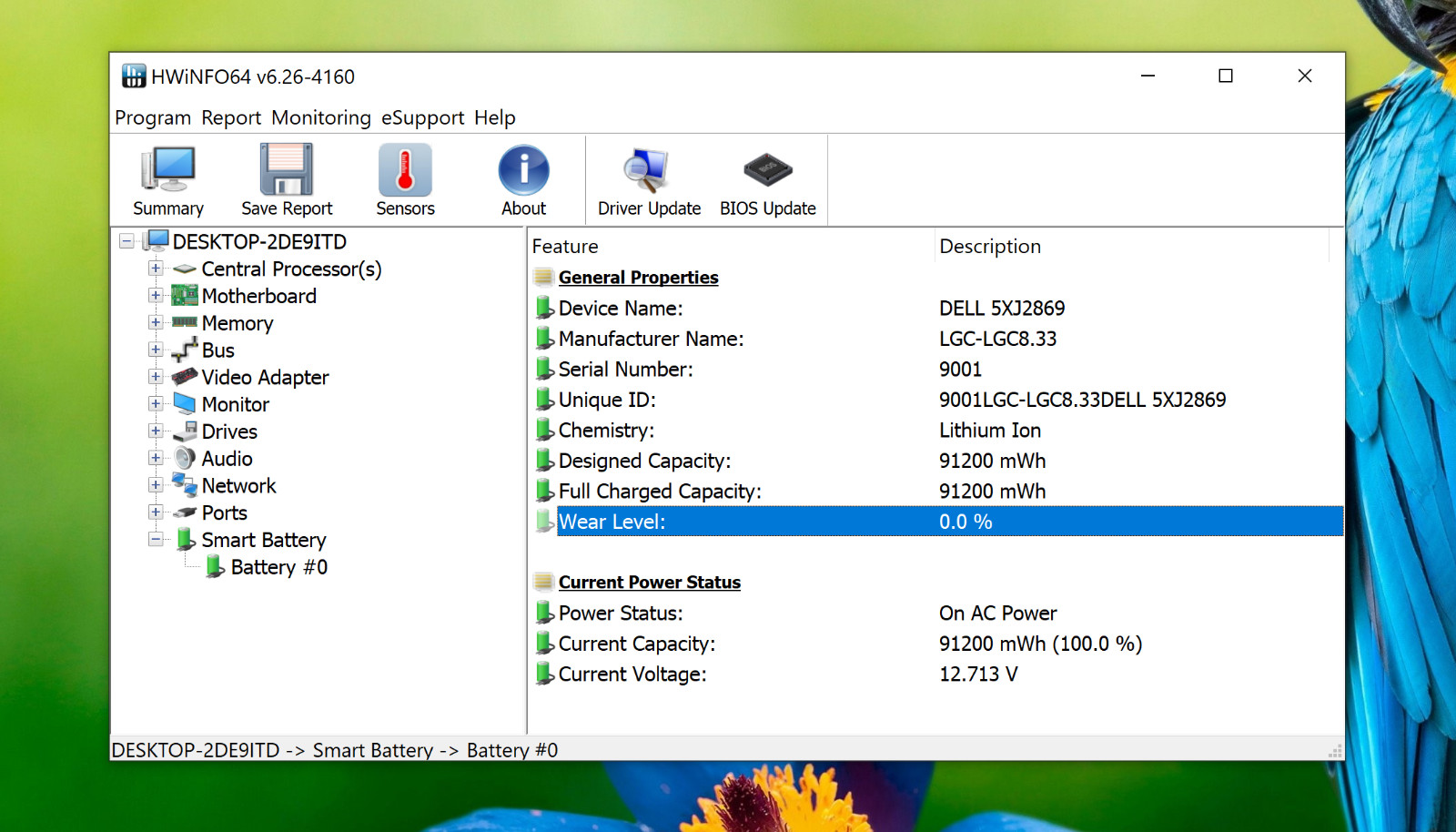
Task: Click the Description column header
Action: coord(1132,246)
